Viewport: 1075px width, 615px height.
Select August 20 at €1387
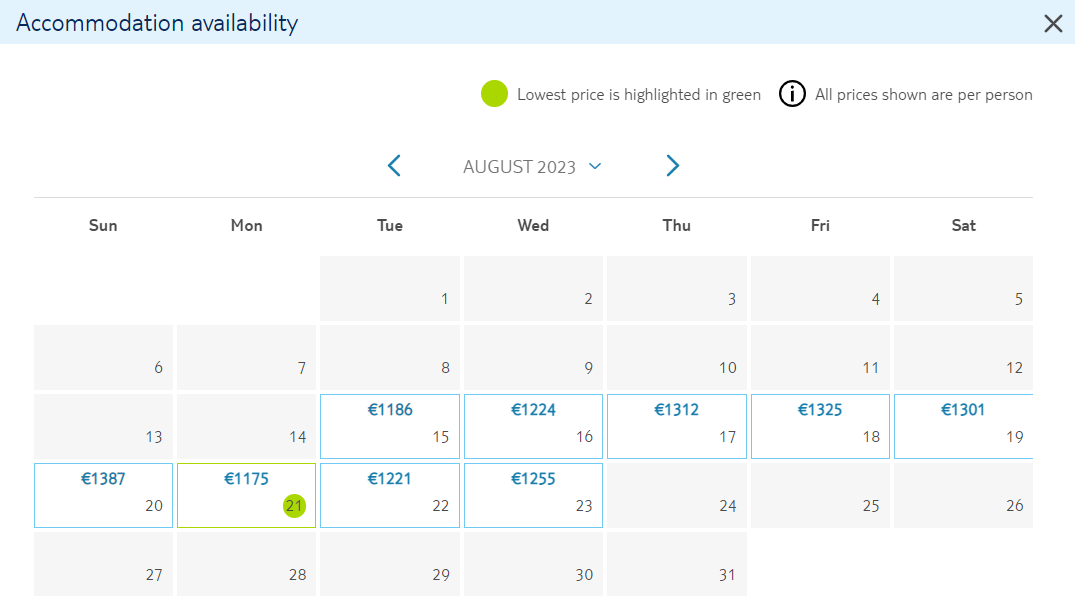(x=103, y=495)
